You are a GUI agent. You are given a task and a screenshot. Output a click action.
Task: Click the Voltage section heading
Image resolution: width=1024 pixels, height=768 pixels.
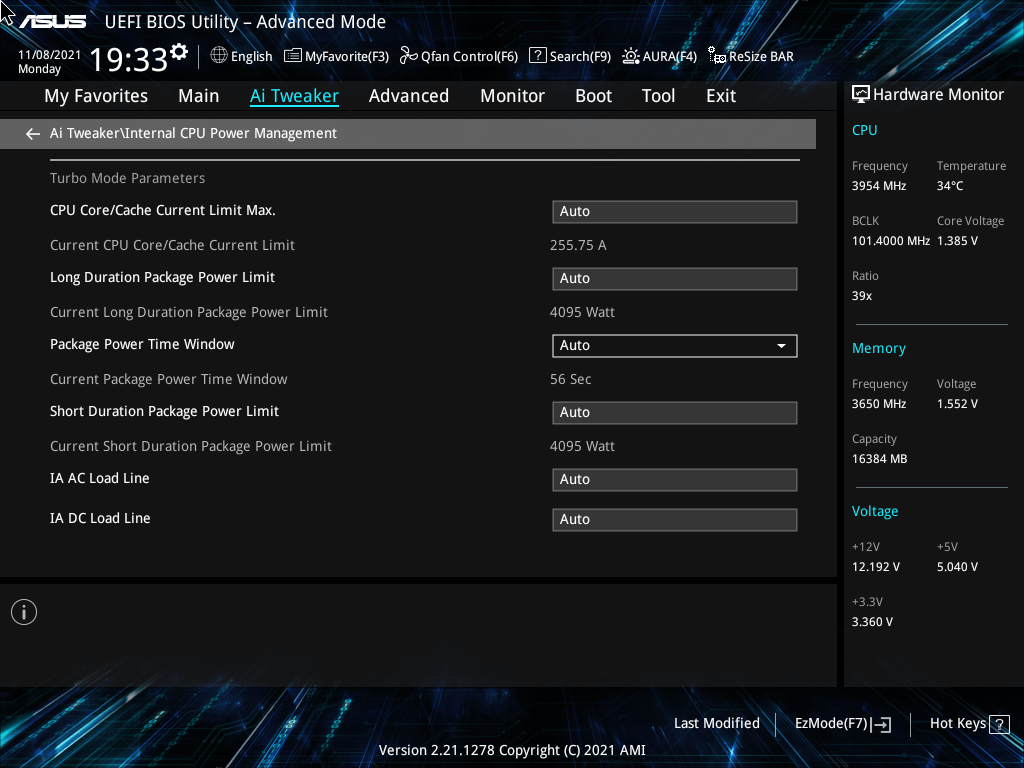point(874,511)
